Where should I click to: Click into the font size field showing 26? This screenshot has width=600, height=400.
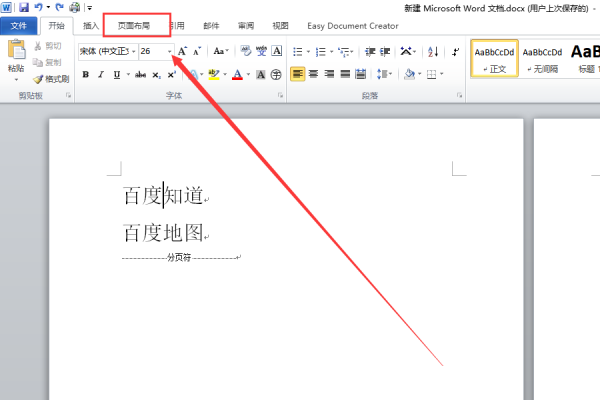153,51
